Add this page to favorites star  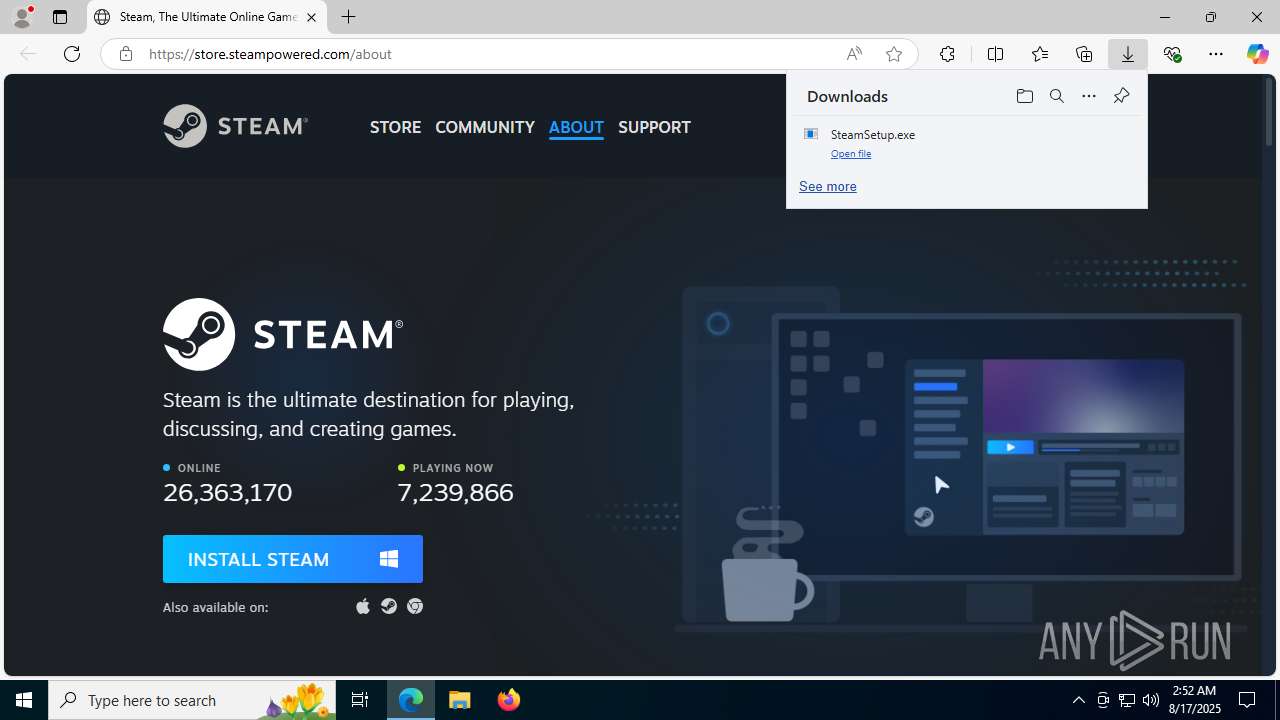pos(894,54)
